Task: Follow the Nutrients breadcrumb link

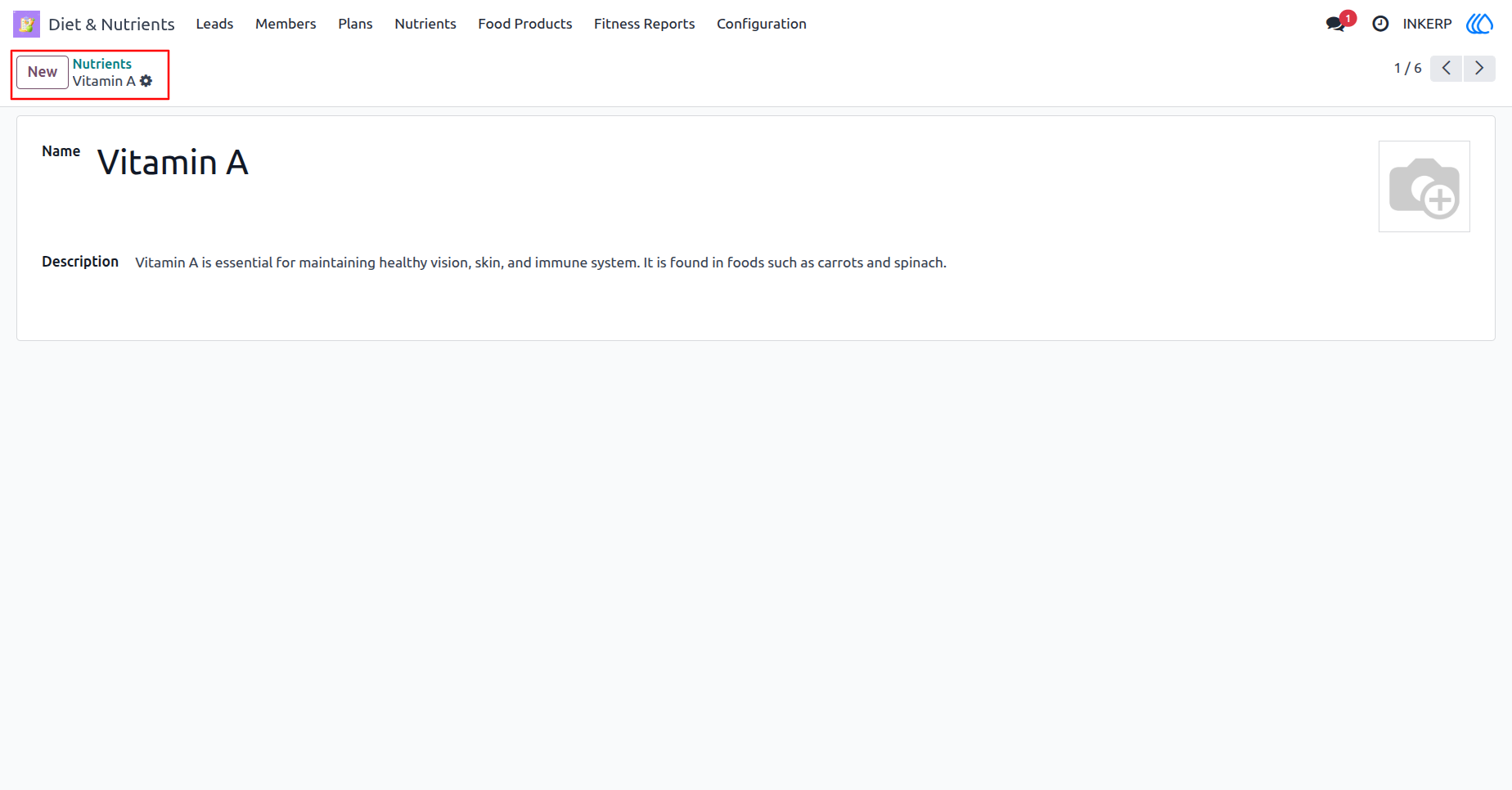Action: [x=102, y=64]
